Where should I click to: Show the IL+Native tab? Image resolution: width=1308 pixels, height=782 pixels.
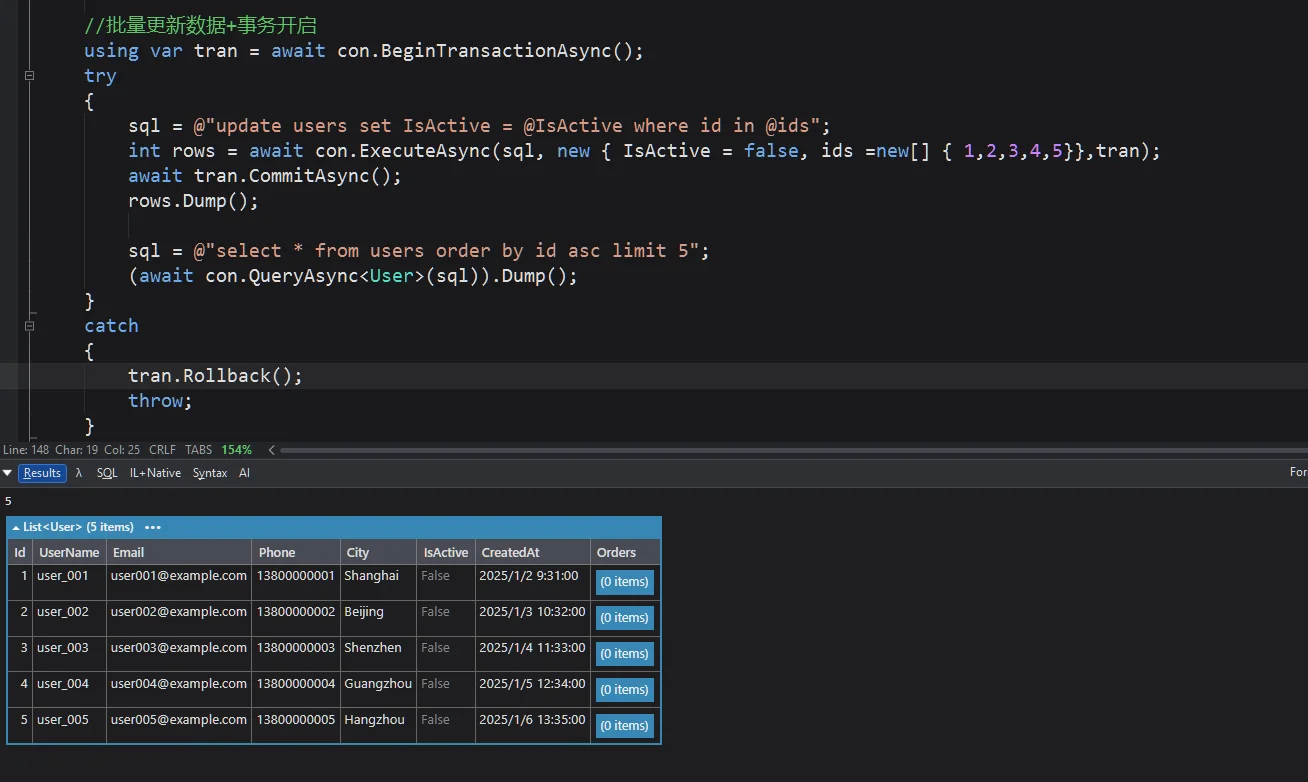click(155, 473)
